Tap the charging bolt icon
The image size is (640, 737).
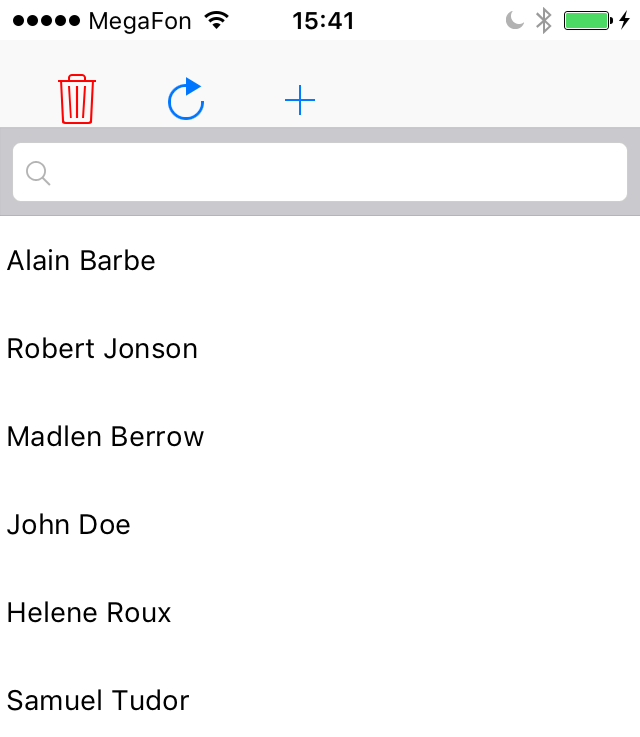click(624, 21)
